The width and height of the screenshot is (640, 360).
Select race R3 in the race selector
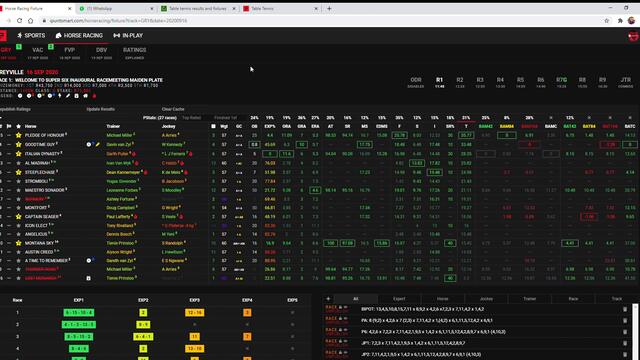[x=480, y=82]
